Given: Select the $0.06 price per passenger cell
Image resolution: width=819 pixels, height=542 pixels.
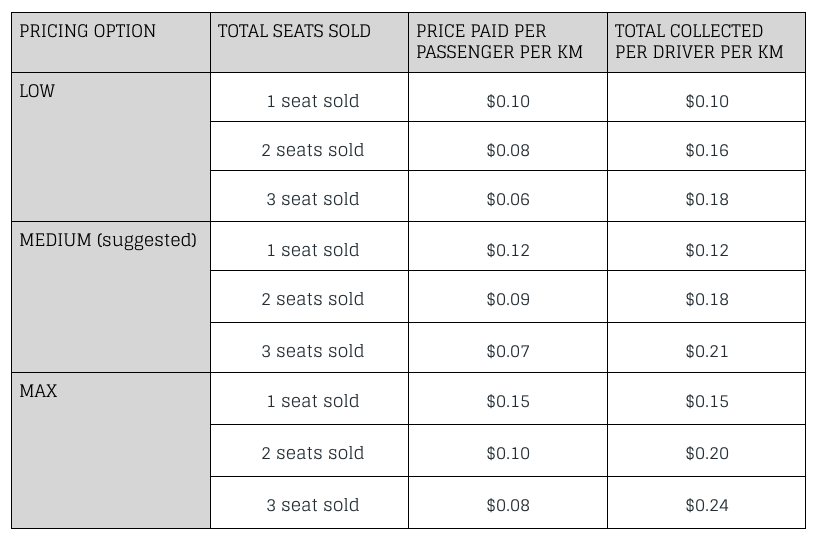Looking at the screenshot, I should [508, 196].
